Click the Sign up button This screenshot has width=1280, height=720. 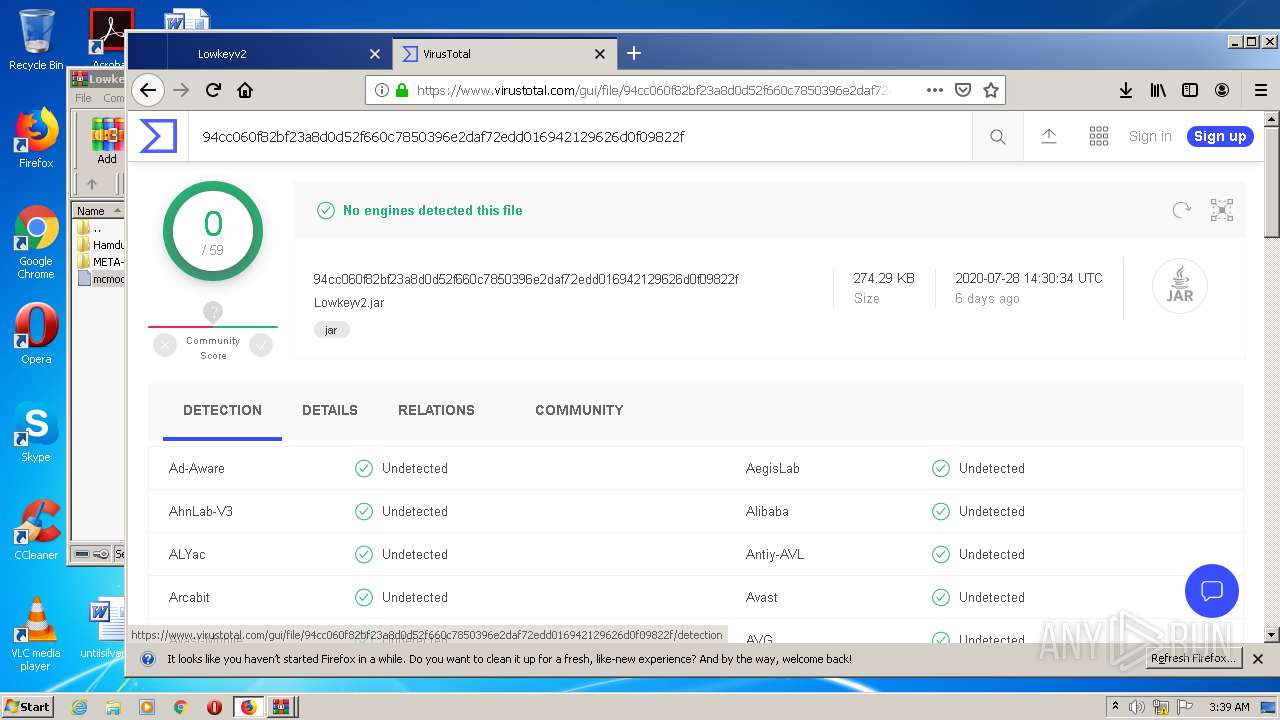(x=1220, y=136)
